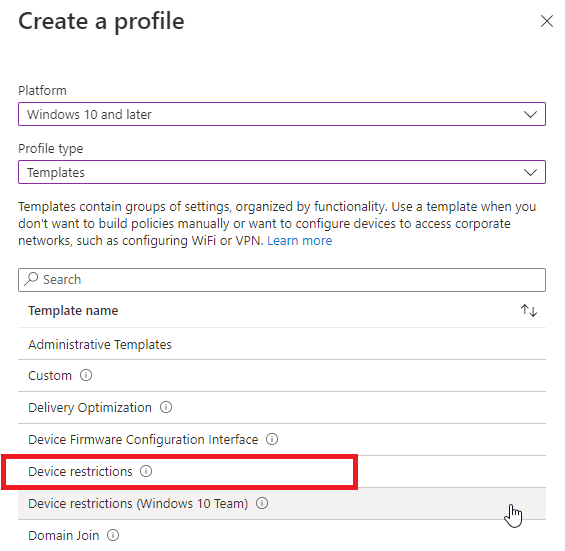Show info for Device Firmware Configuration Interface
Screen dimensions: 565x551
(x=272, y=439)
